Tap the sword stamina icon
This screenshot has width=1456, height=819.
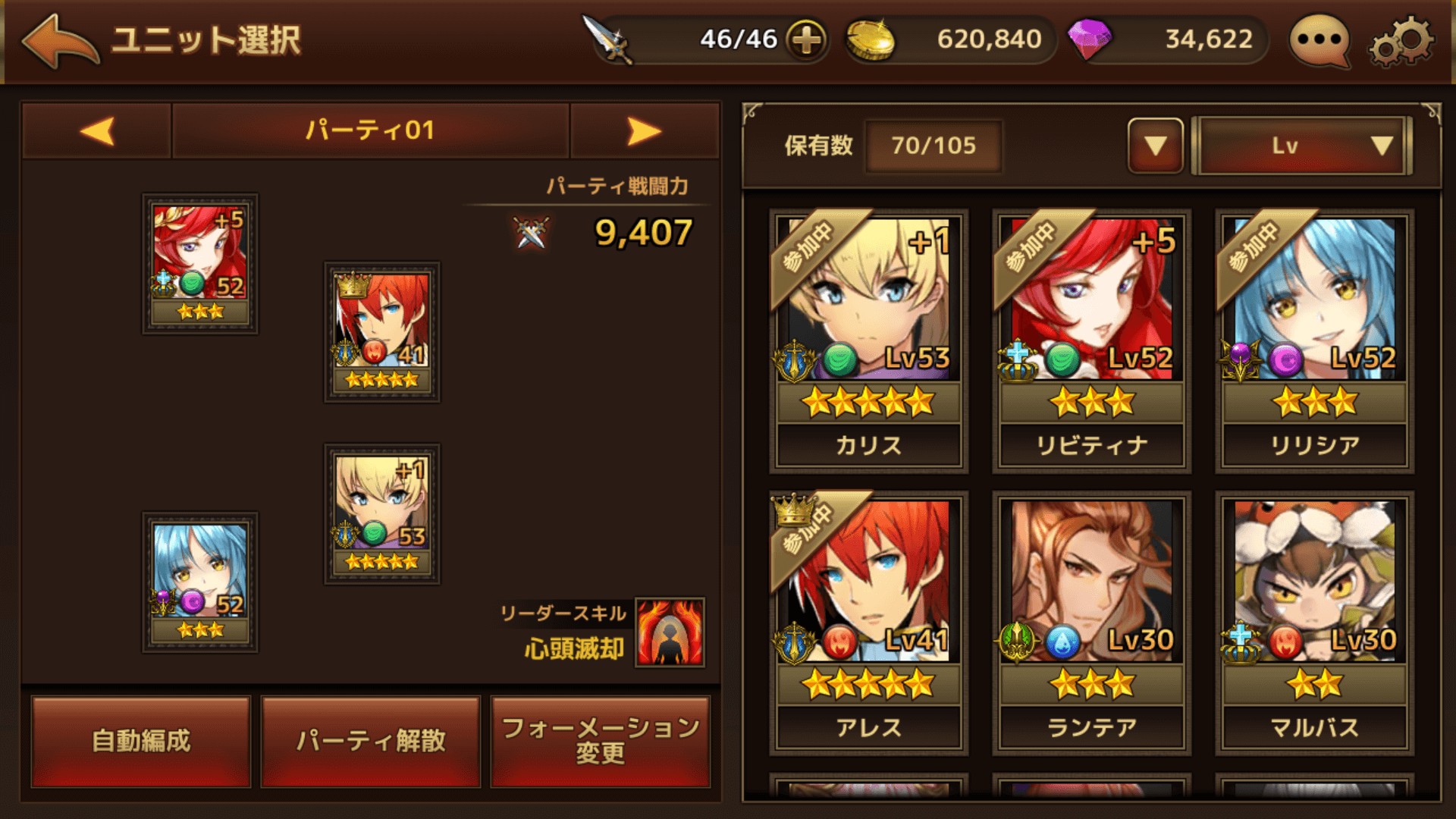tap(607, 39)
